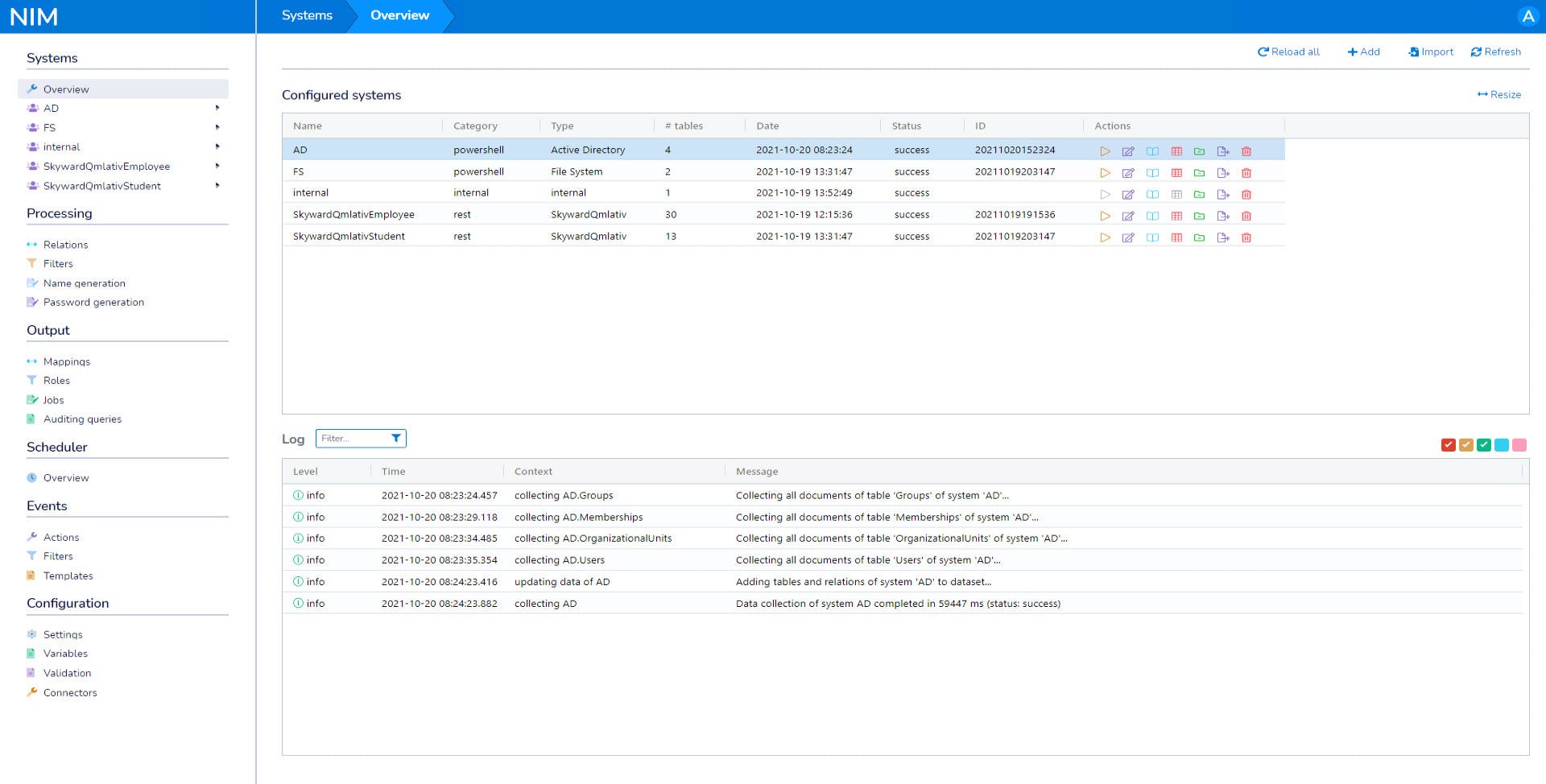Screen dimensions: 1546x784
Task: Open the documentation view for the AD row
Action: [x=1153, y=150]
